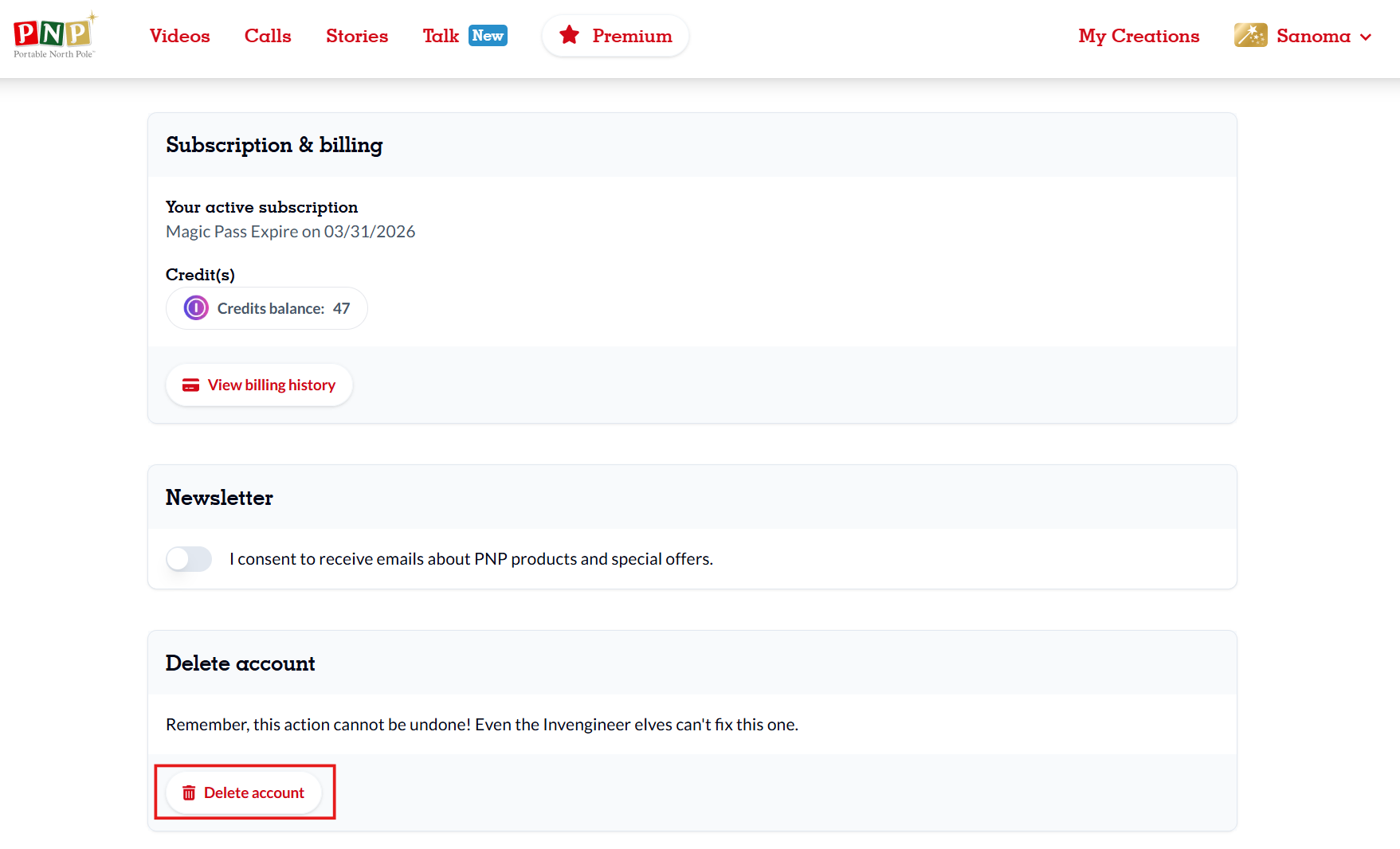The image size is (1400, 849).
Task: Go to the Calls section
Action: (268, 36)
